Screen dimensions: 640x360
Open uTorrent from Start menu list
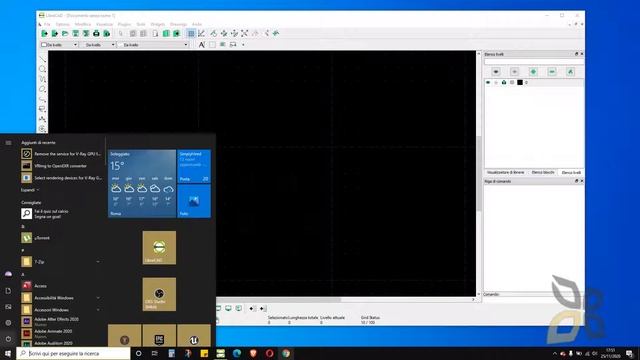click(60, 238)
